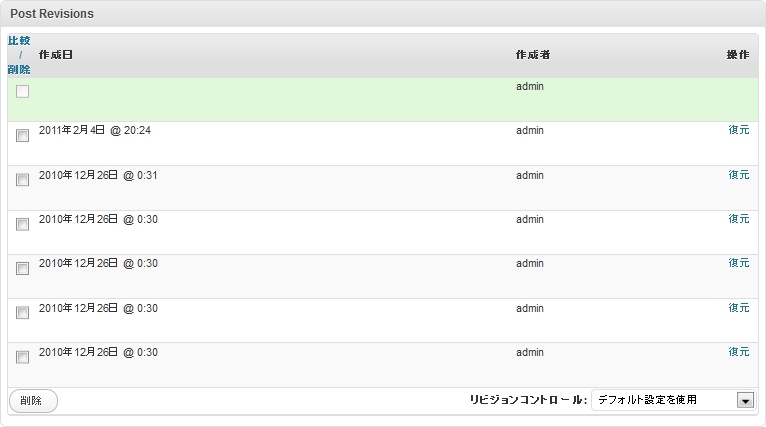766x427 pixels.
Task: Open the 2011年2月4日 @ 20:24 revision date
Action: [x=95, y=131]
